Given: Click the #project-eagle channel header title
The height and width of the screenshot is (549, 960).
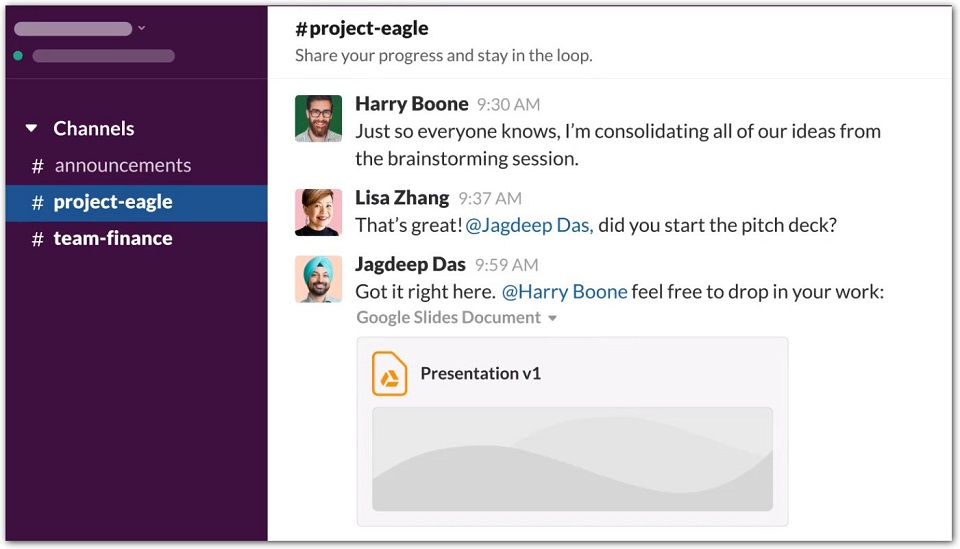Looking at the screenshot, I should (361, 29).
